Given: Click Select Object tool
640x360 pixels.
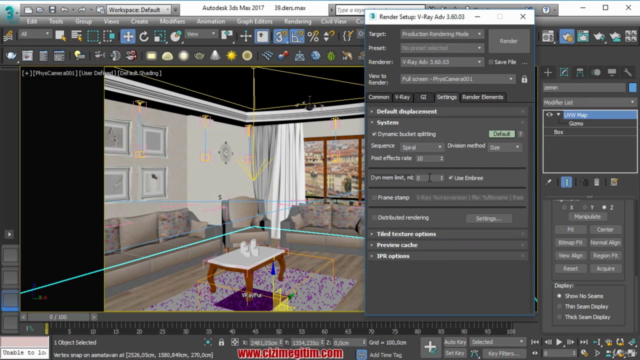Looking at the screenshot, I should point(60,36).
